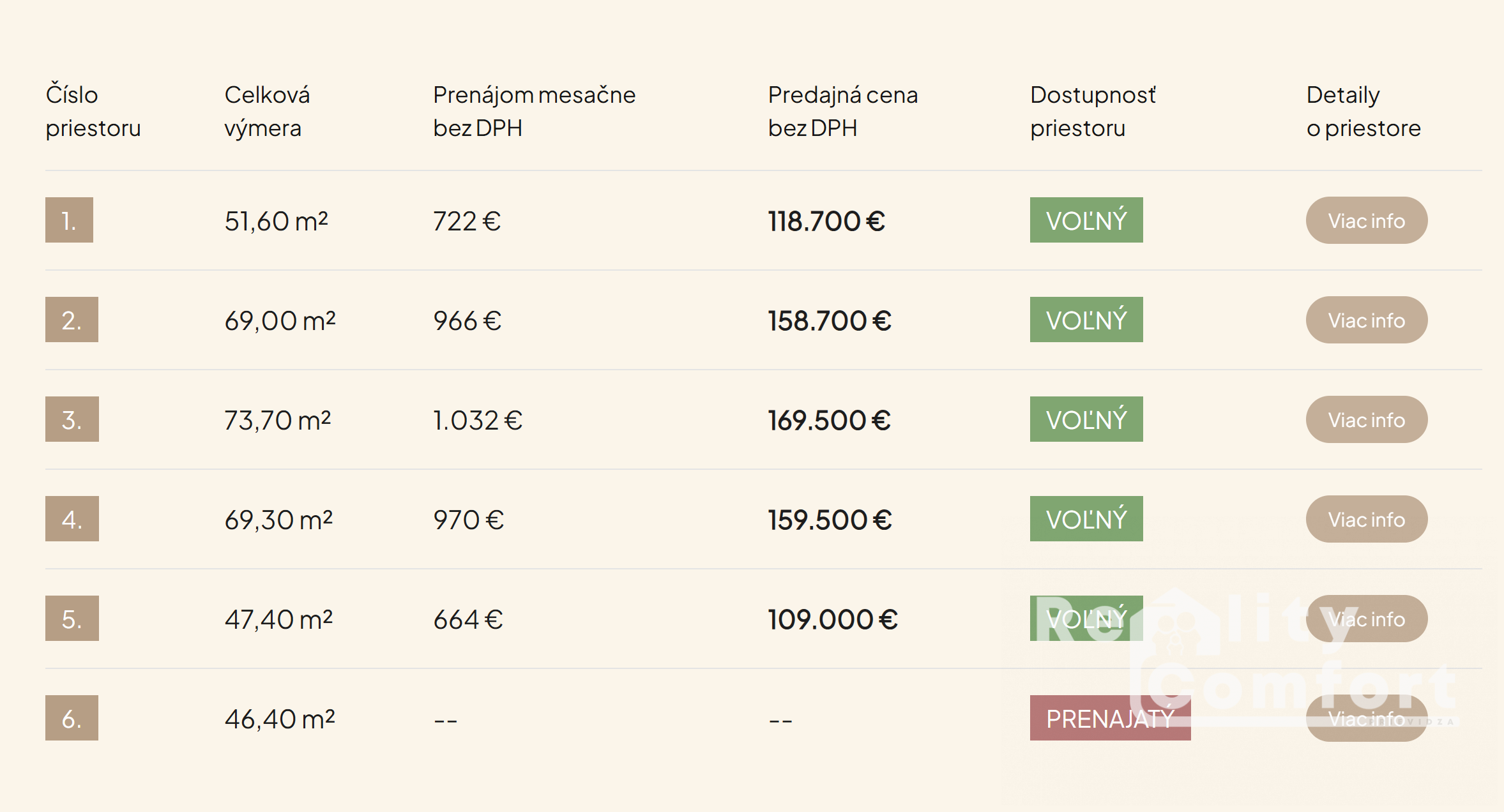Click the Predajná cena bez DPH header

[x=843, y=111]
